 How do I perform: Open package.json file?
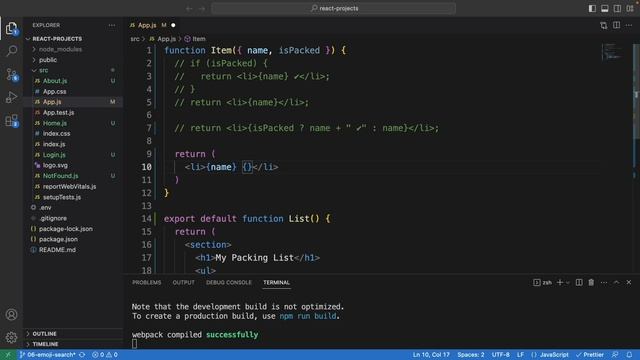pyautogui.click(x=58, y=239)
